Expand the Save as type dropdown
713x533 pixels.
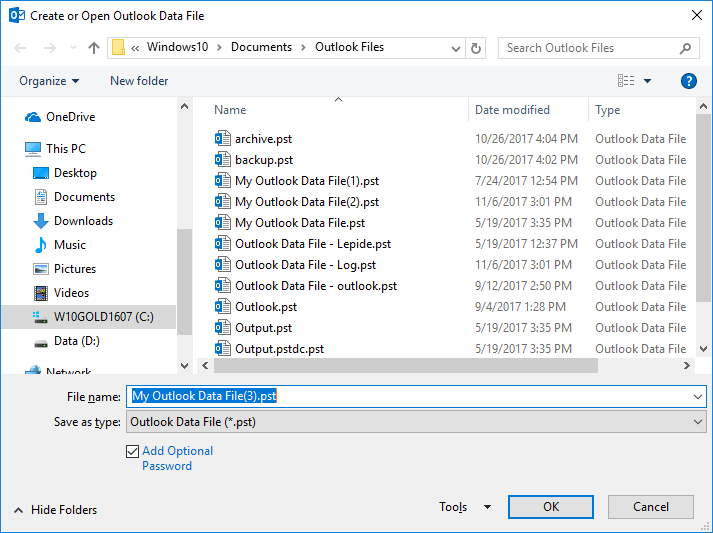point(697,422)
